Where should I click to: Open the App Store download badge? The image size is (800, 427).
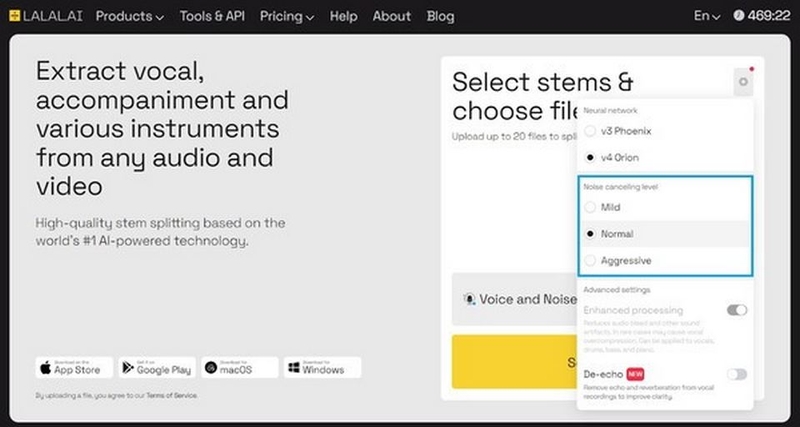[x=74, y=367]
